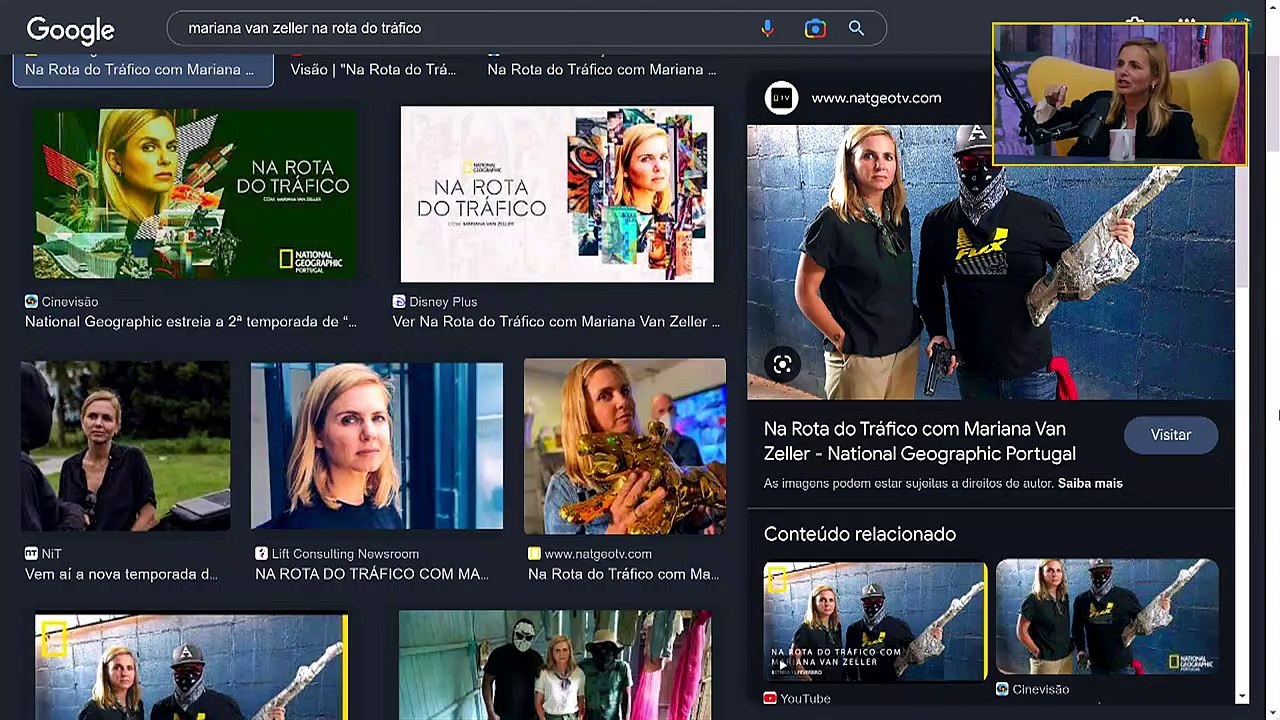Screen dimensions: 1280x720
Task: Select the "Visão | Na Rota do Trá..." chip
Action: (373, 70)
